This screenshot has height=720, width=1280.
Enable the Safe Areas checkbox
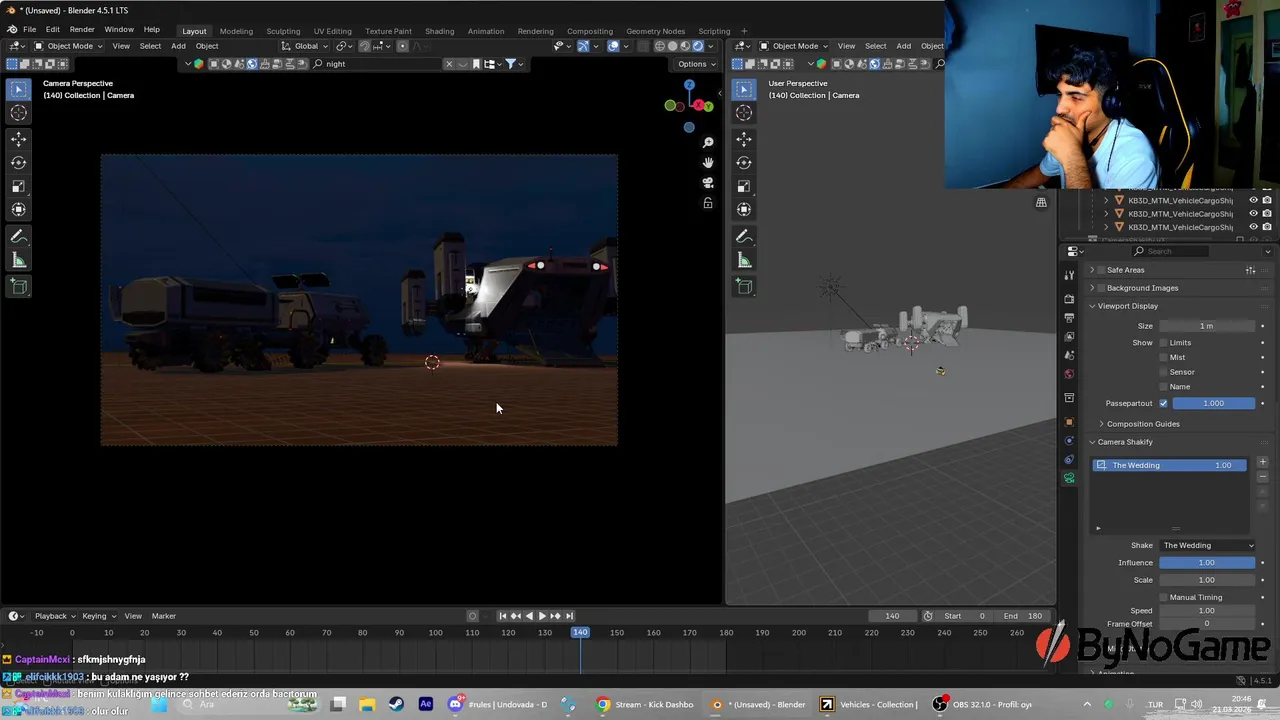click(1102, 270)
